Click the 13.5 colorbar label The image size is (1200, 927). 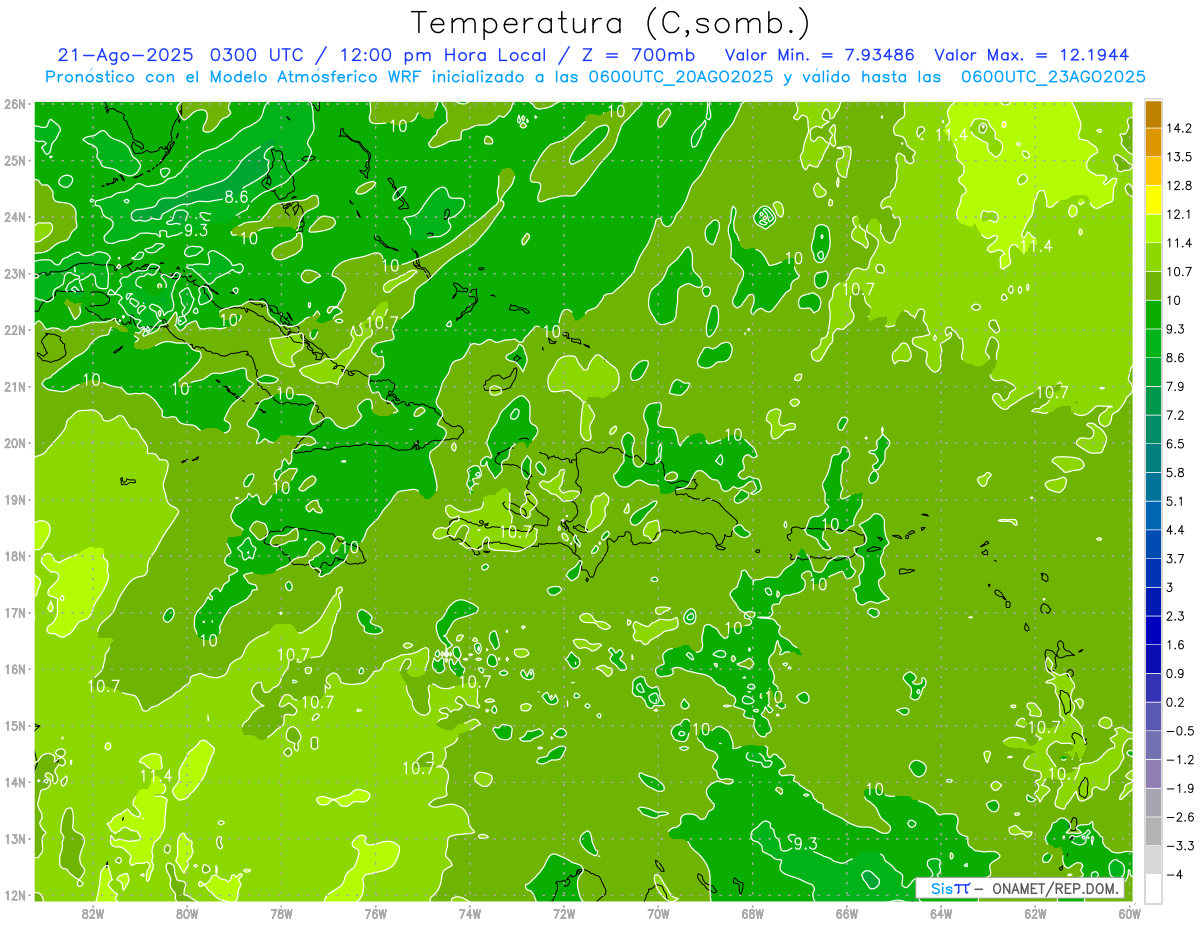click(x=1178, y=157)
